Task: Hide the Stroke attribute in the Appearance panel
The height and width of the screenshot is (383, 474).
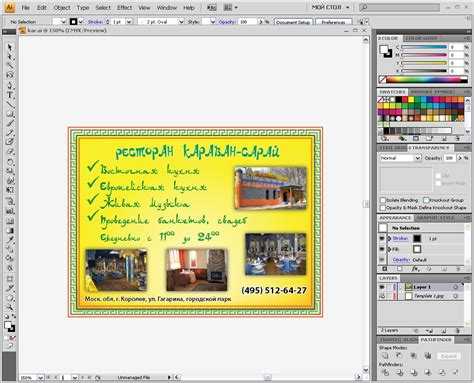Action: coord(382,238)
